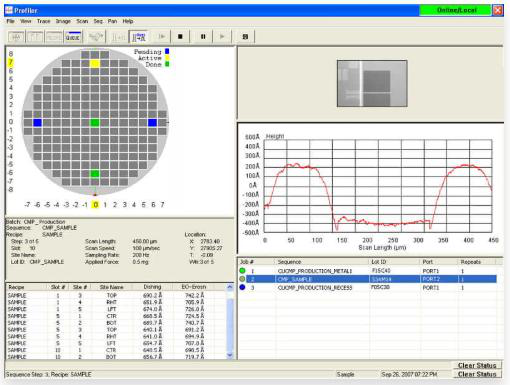Click the active sequence-run toolbar icon
Screen dimensions: 510x385
(139, 37)
